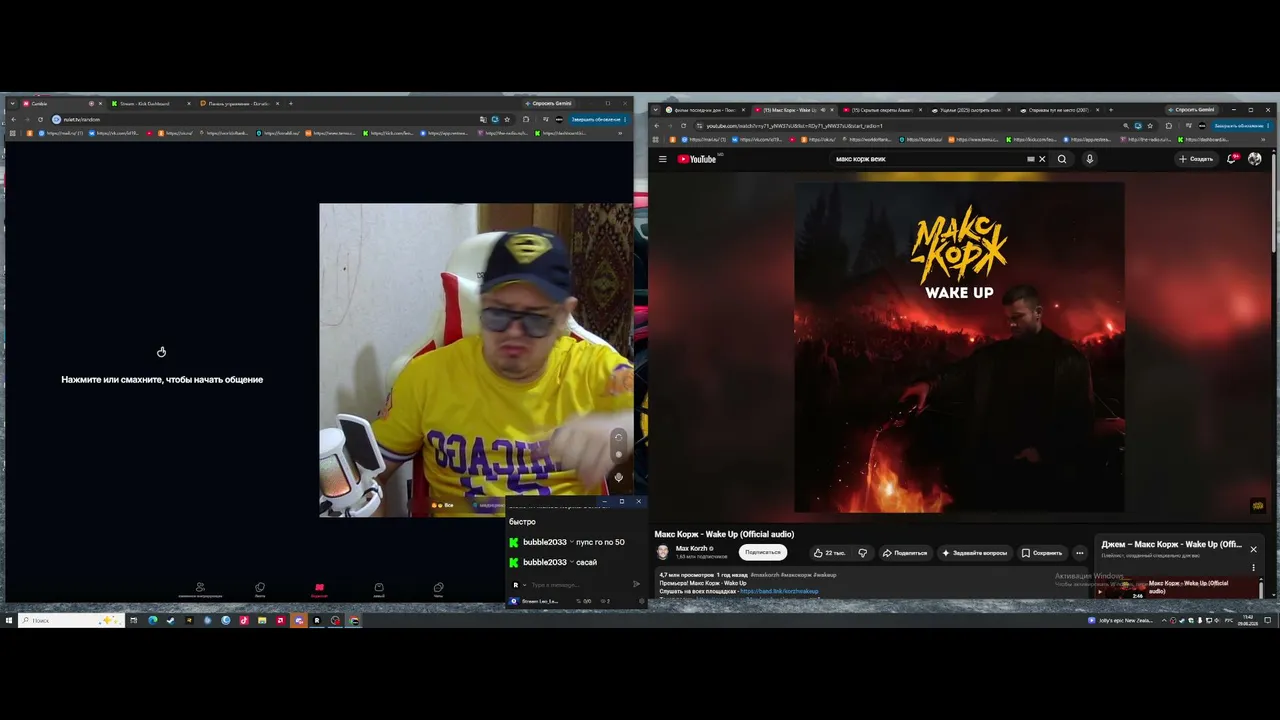Switch to the Ущелье (2025) tab
Viewport: 1280px width, 720px height.
click(968, 110)
